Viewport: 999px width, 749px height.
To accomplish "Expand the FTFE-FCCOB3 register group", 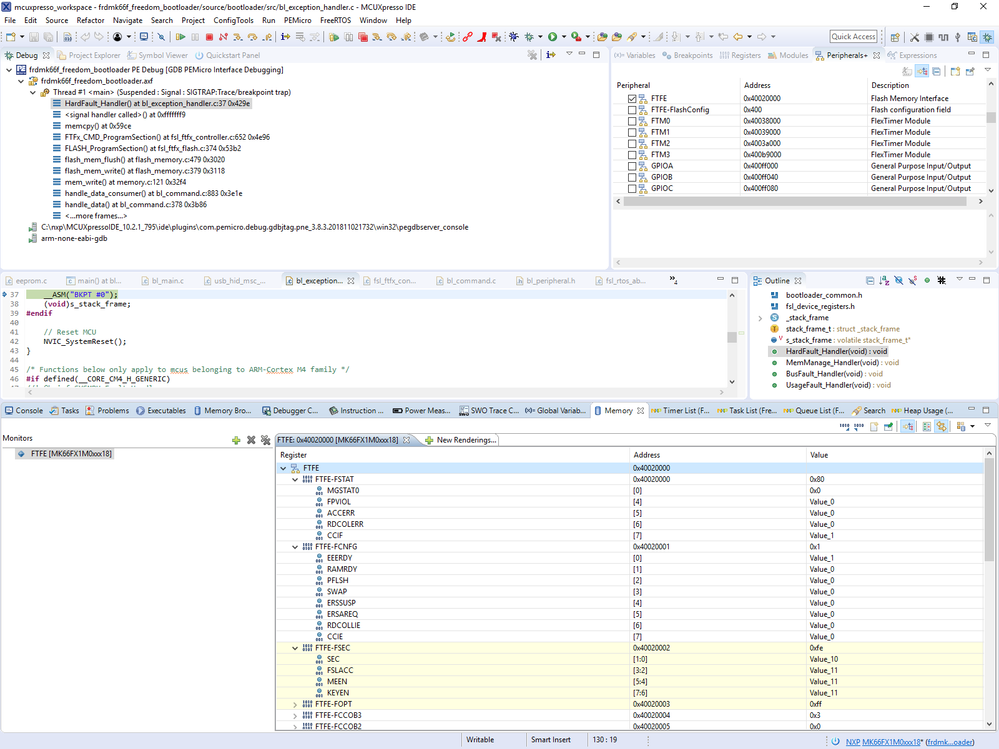I will coord(295,716).
